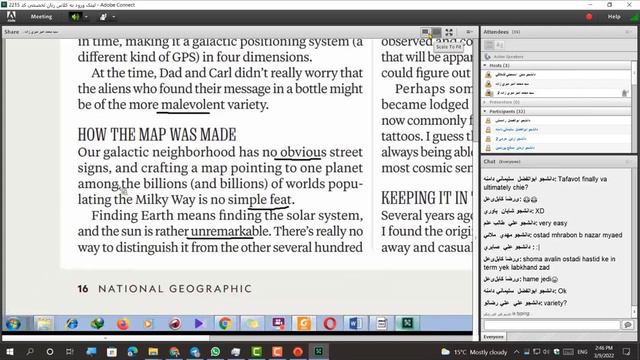Select the third host with the sharing icon

[556, 93]
